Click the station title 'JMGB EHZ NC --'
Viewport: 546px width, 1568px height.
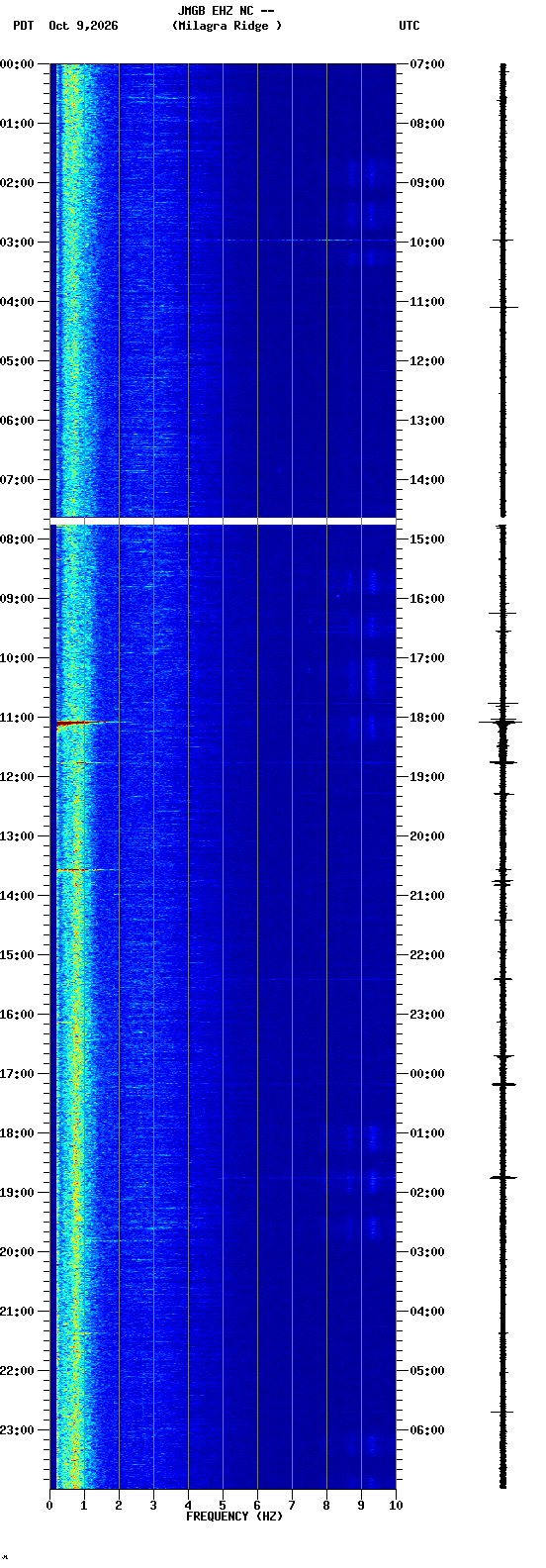tap(226, 11)
